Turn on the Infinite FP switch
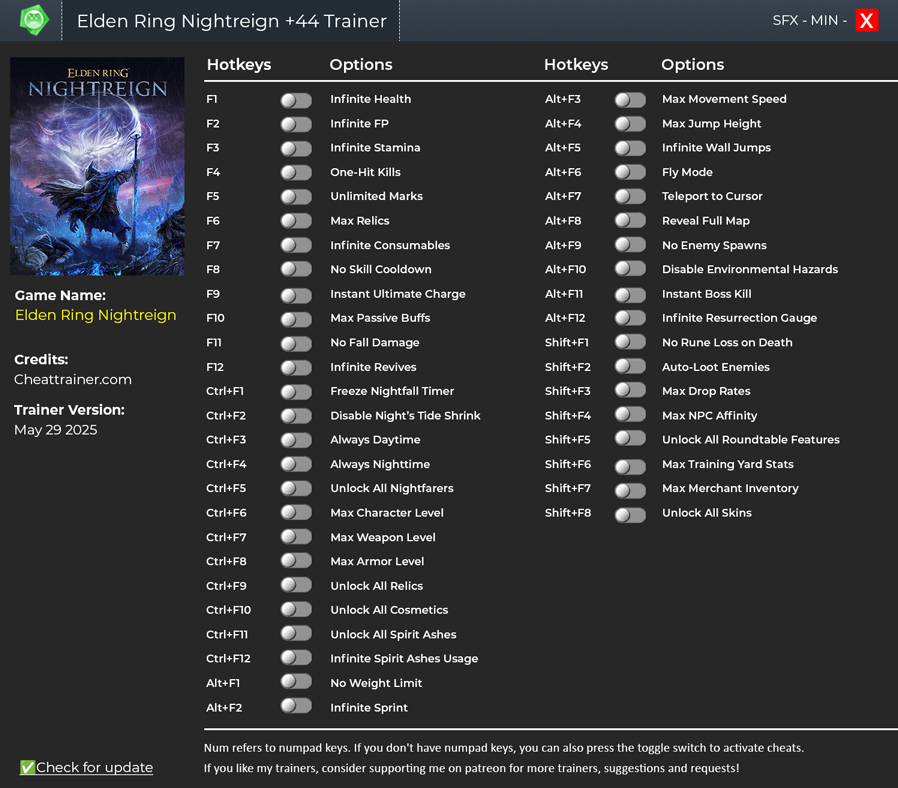Screen dimensions: 898x788 click(296, 124)
